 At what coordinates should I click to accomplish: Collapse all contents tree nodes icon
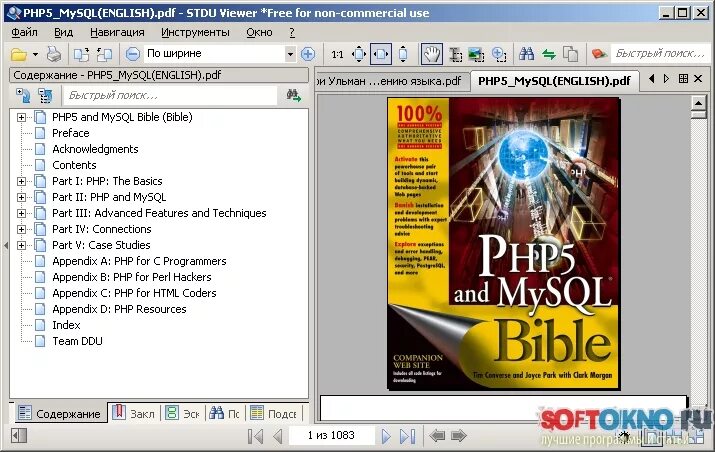coord(45,95)
